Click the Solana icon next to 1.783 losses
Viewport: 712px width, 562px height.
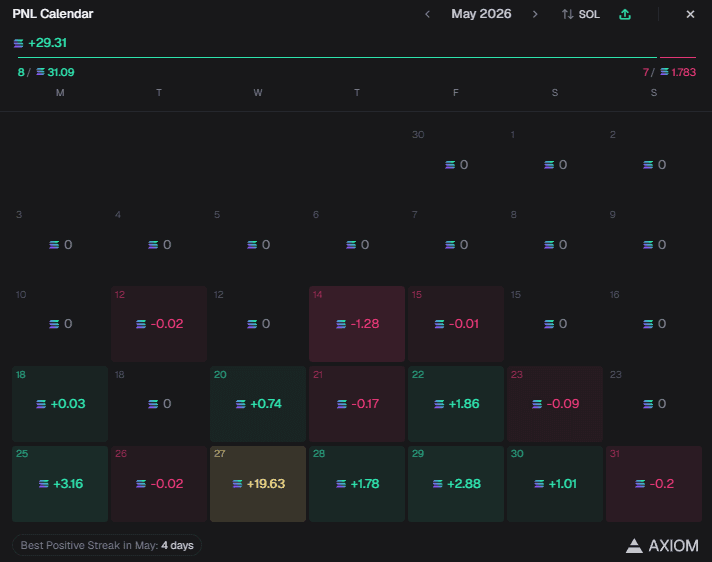664,72
